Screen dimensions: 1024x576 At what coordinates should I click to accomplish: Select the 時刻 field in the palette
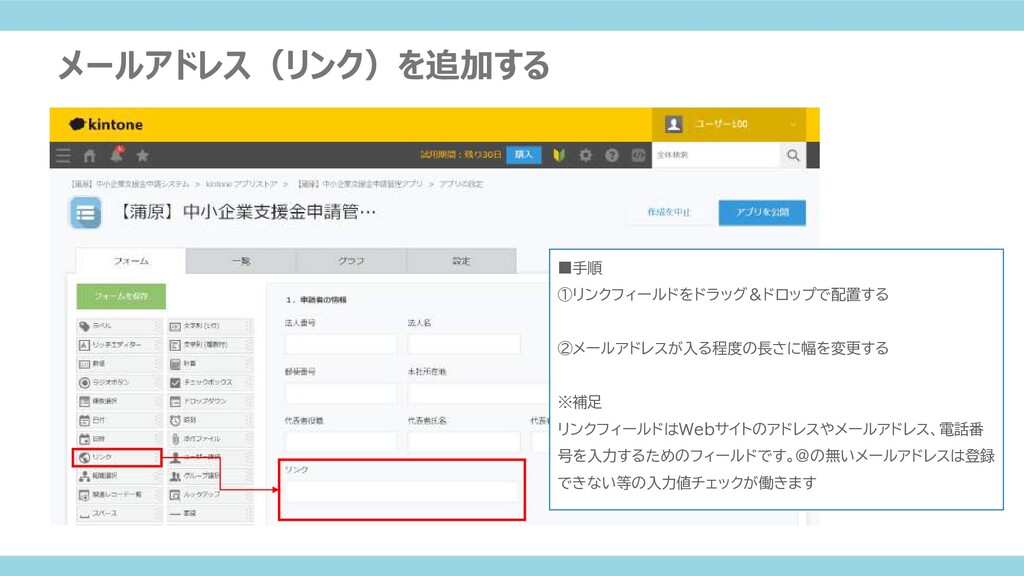(210, 420)
